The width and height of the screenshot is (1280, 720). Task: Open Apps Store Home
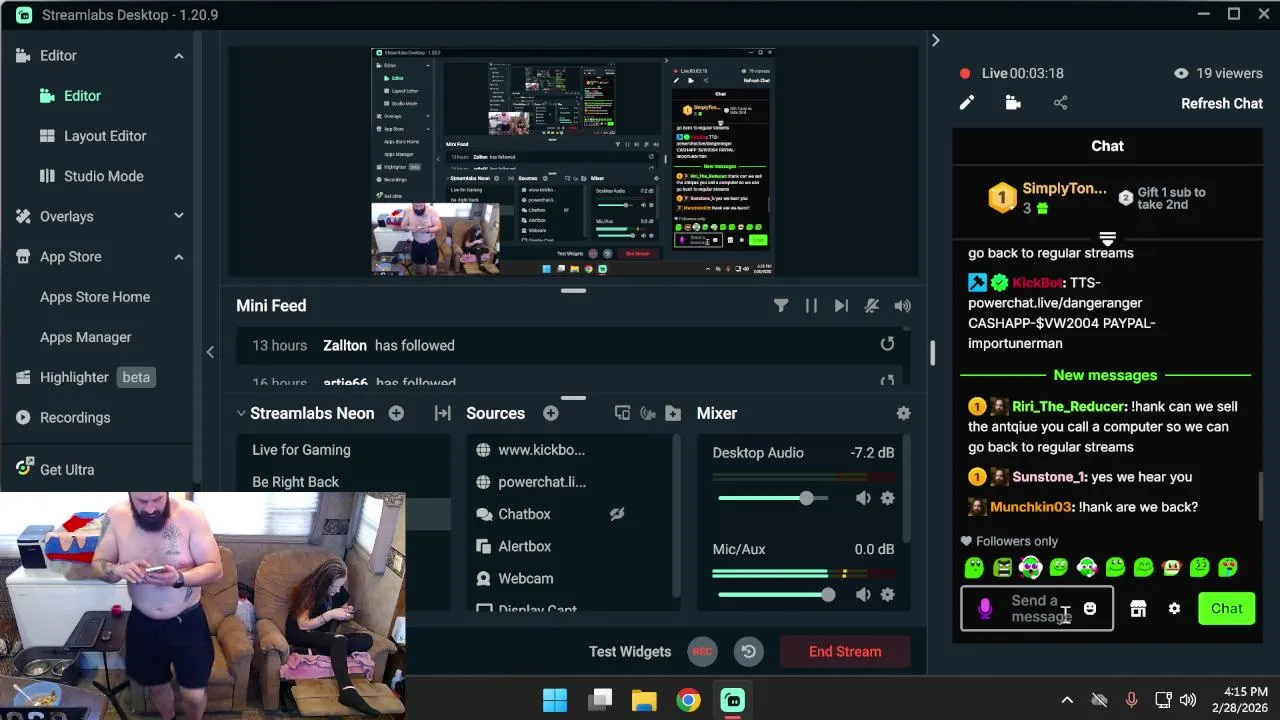click(x=96, y=297)
